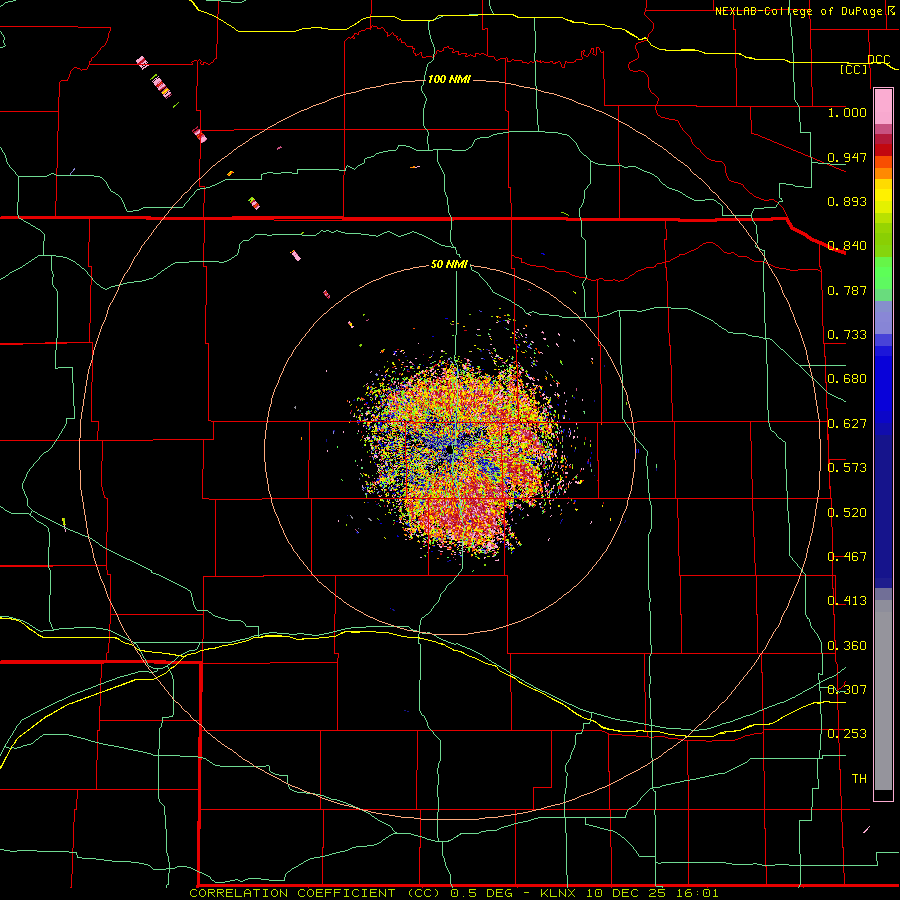
Task: Click the 50 NMI range ring label
Action: (x=449, y=264)
